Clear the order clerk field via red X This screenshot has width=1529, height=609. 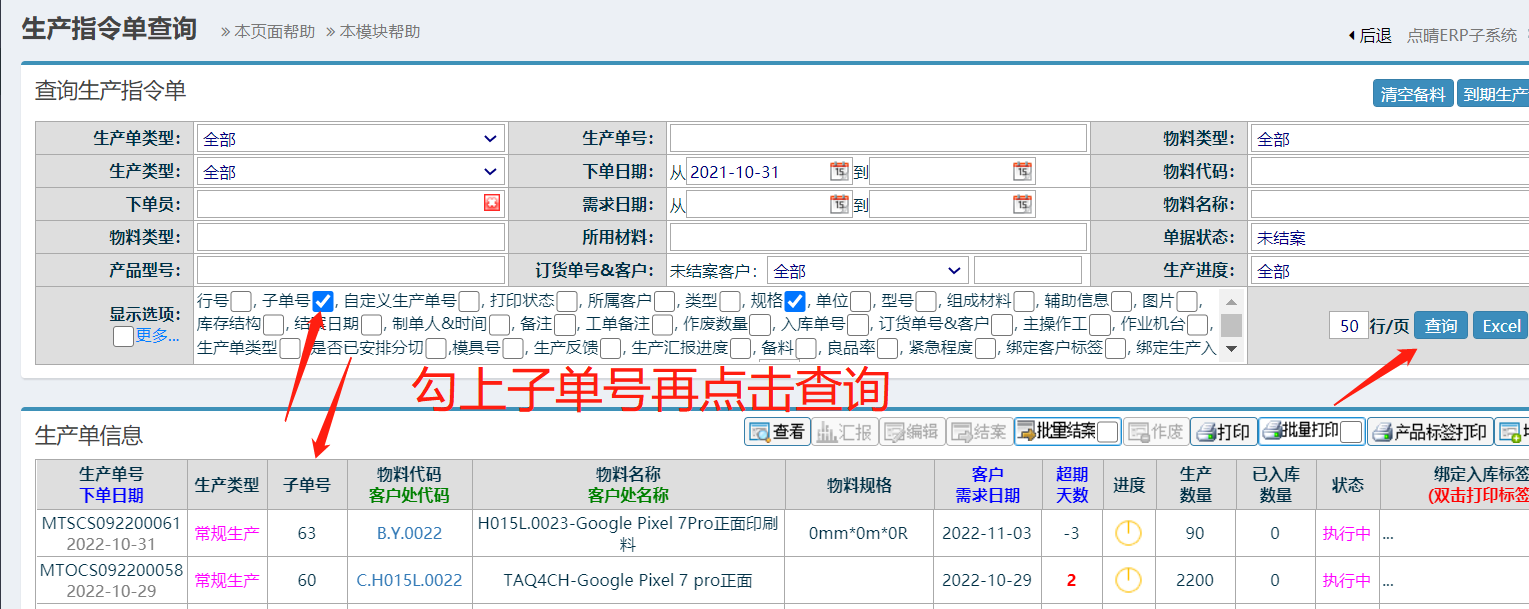tap(491, 203)
